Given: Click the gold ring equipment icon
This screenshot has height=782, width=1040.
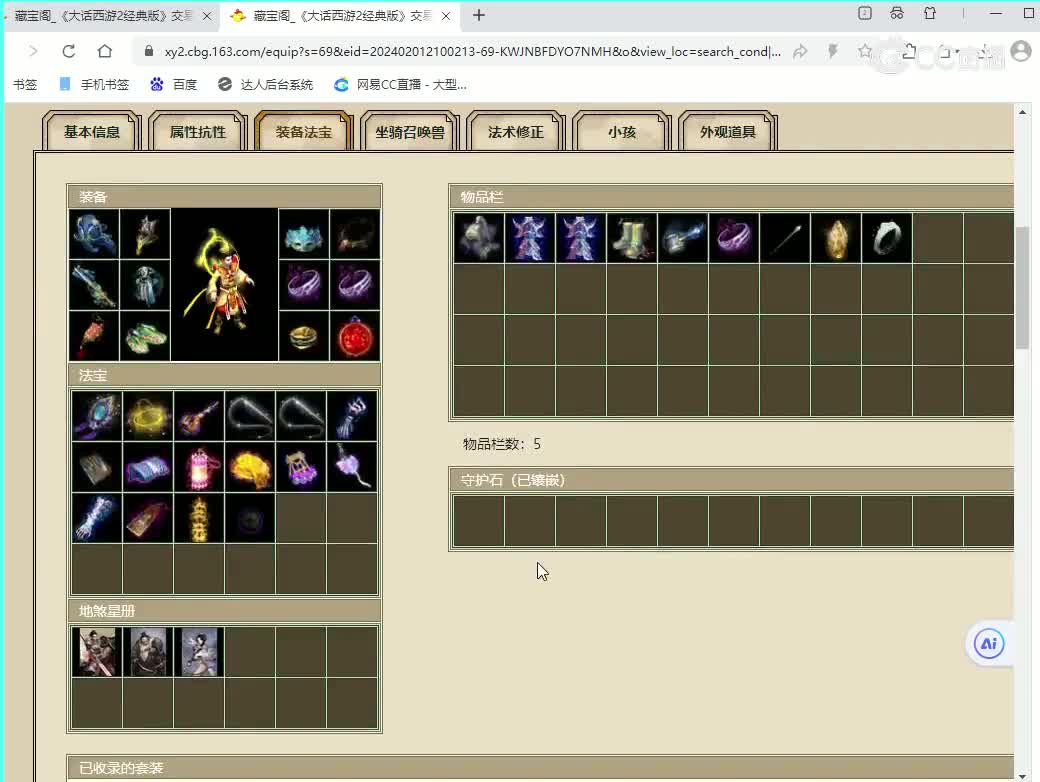Looking at the screenshot, I should click(x=304, y=336).
